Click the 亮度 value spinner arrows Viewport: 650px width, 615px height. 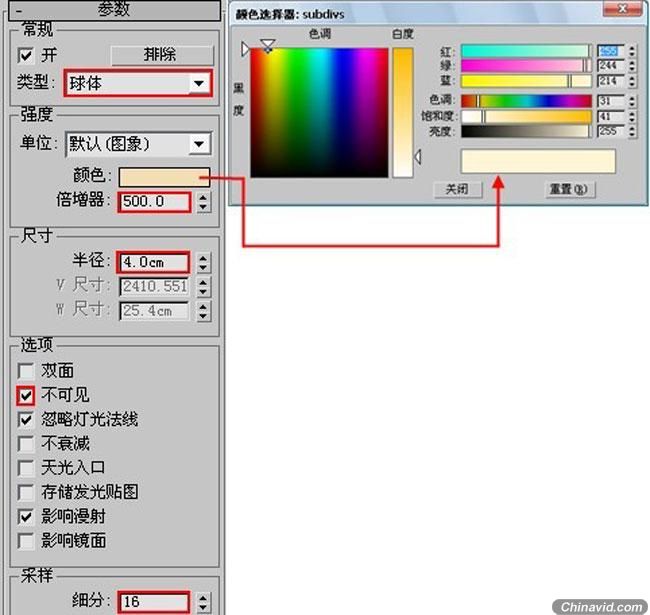[632, 131]
